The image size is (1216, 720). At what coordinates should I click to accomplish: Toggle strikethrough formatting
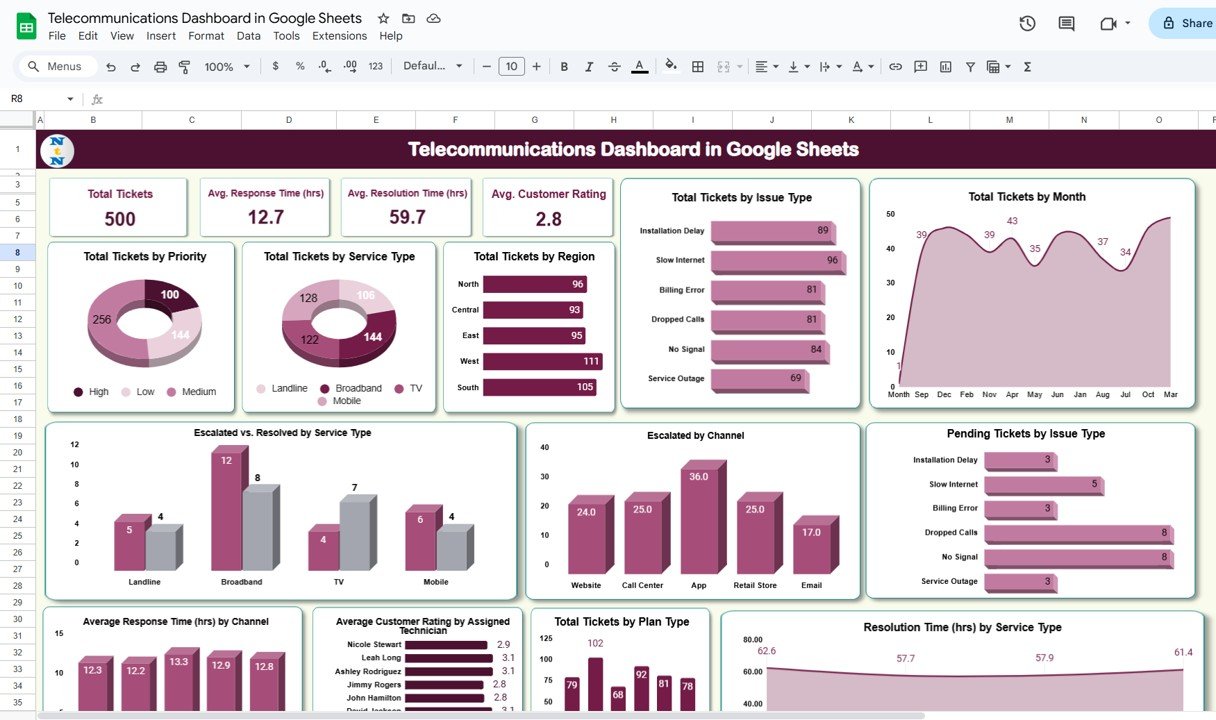(x=614, y=67)
